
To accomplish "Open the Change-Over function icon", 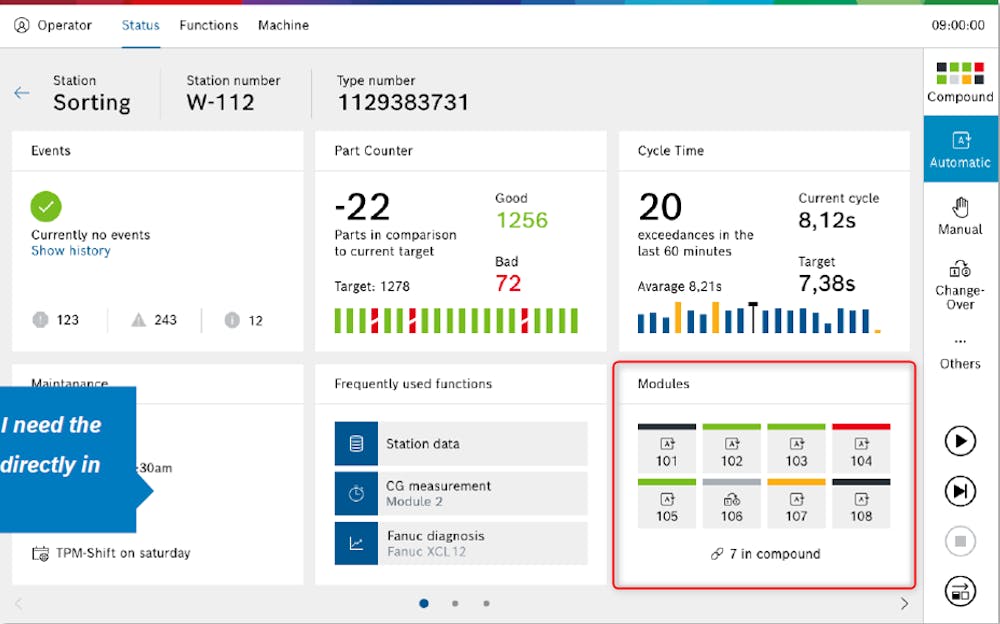I will coord(959,283).
